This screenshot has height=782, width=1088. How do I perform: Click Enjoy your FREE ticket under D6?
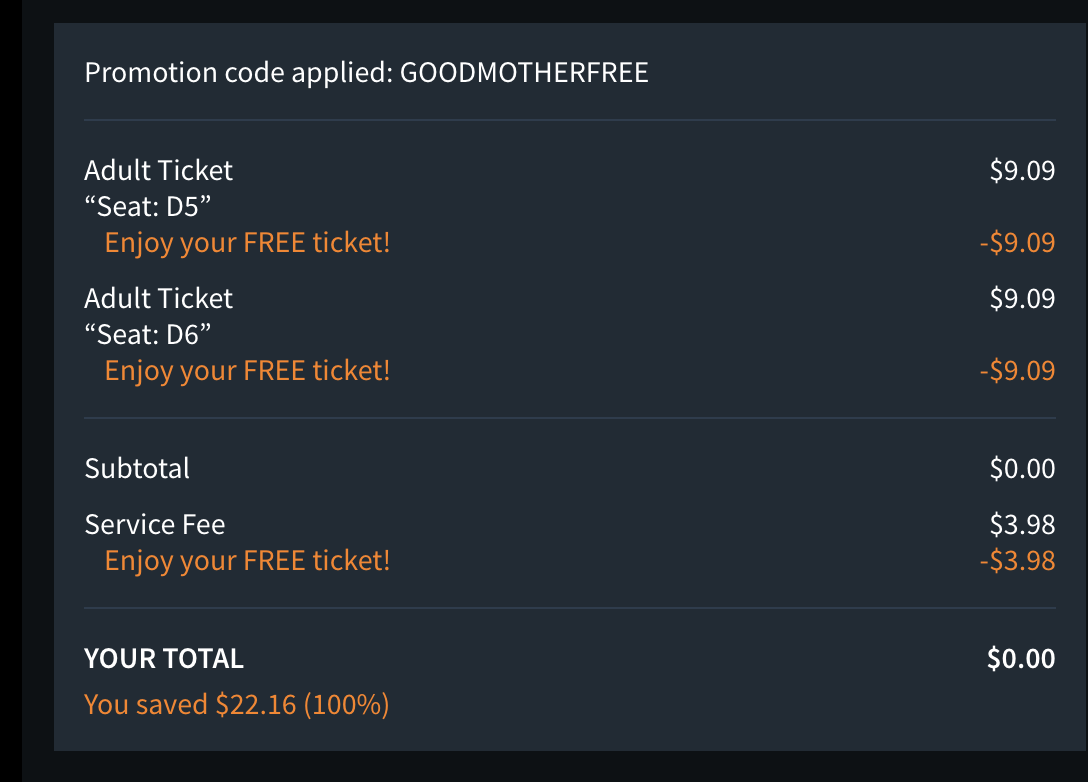247,370
